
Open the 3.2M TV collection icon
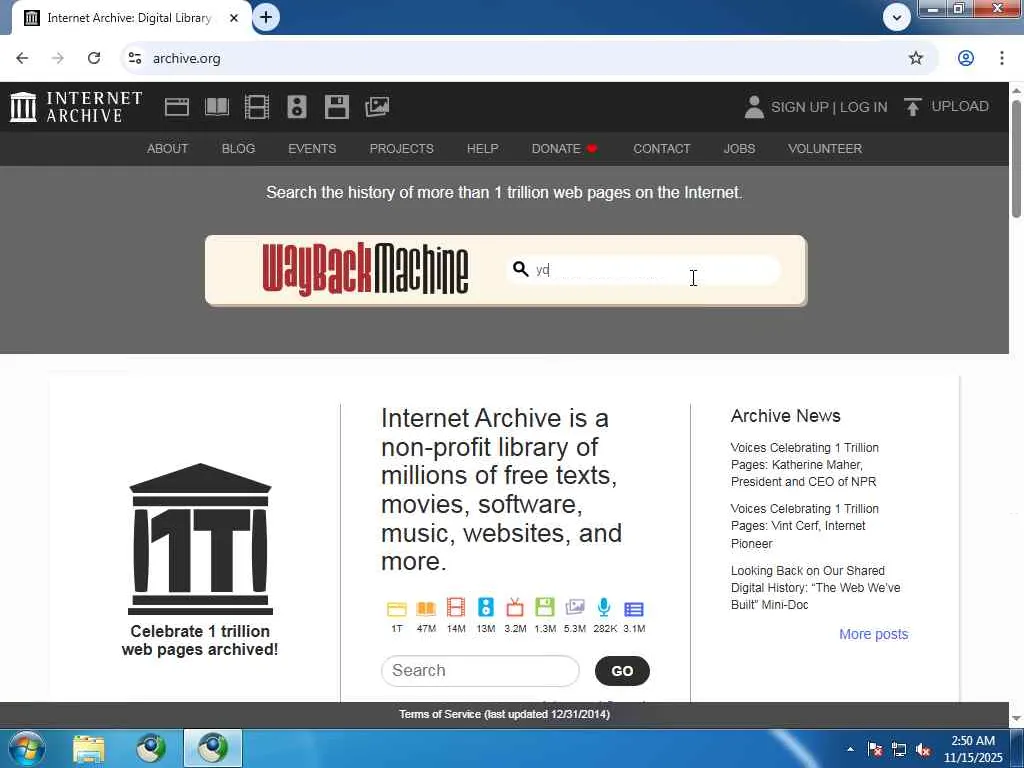tap(515, 607)
